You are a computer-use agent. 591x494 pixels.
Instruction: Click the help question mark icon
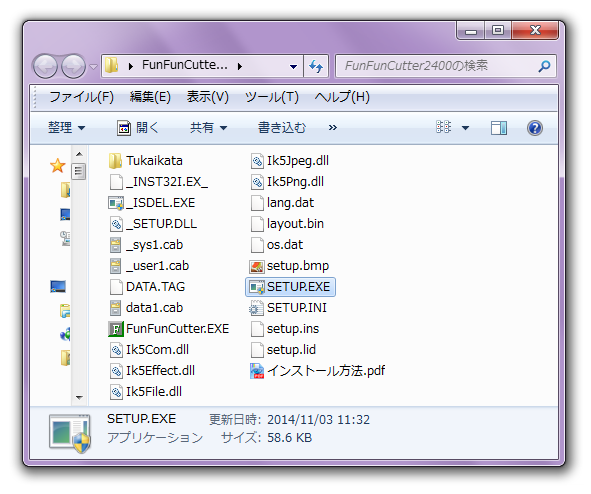click(534, 128)
